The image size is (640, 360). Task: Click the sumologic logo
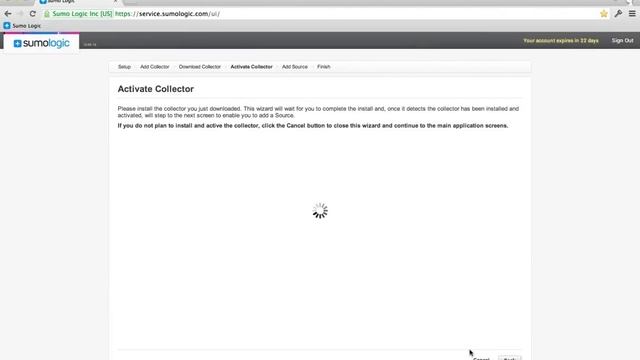(x=41, y=43)
